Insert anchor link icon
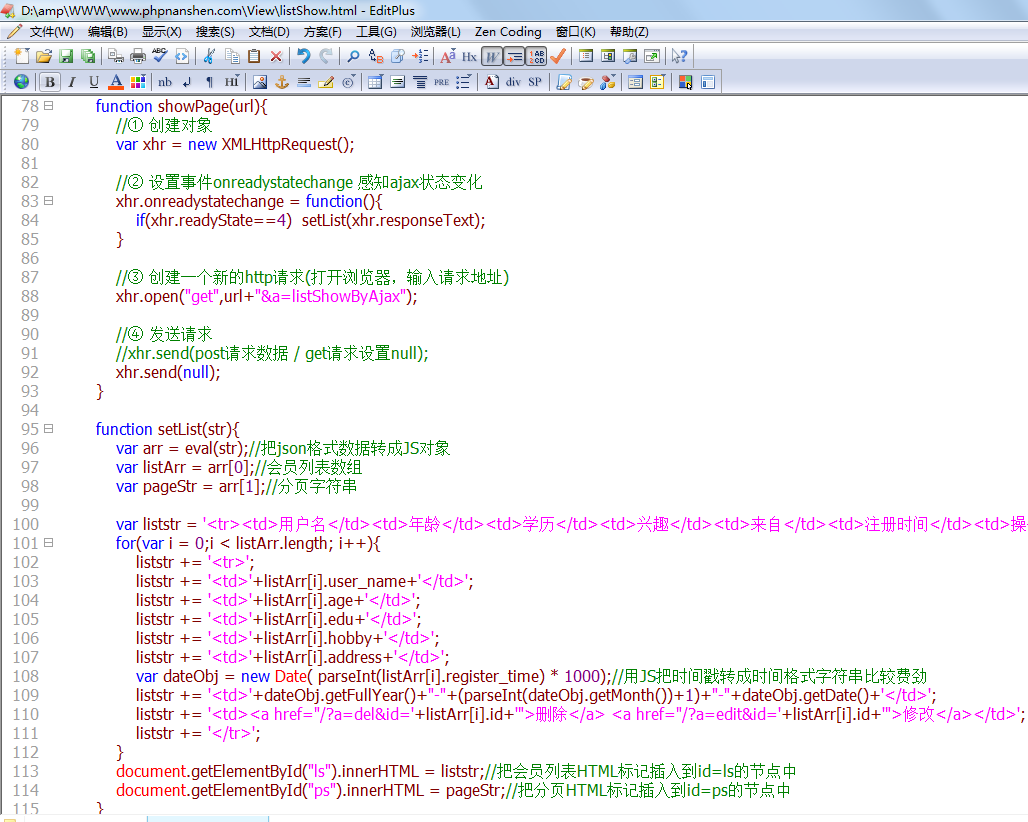 (282, 82)
